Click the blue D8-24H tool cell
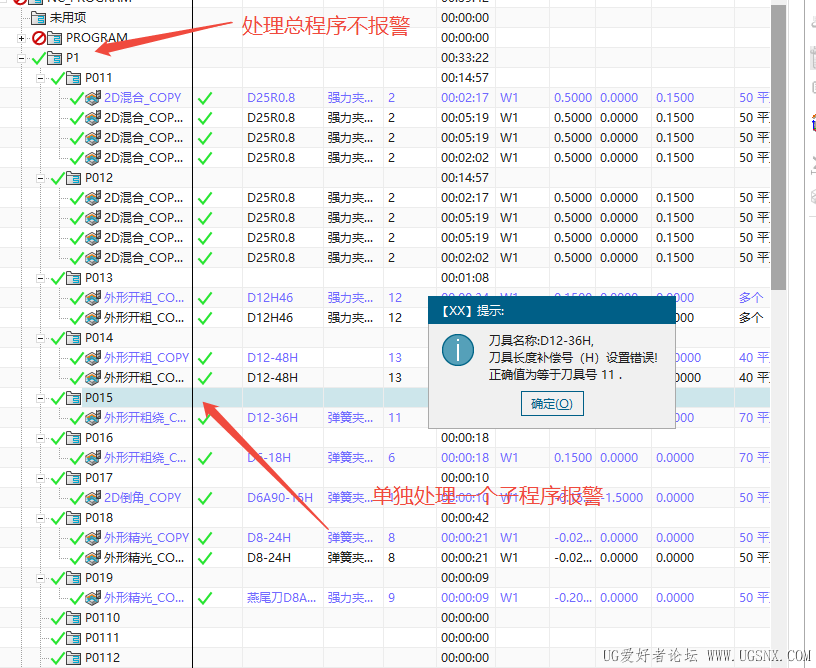816x668 pixels. (x=269, y=538)
